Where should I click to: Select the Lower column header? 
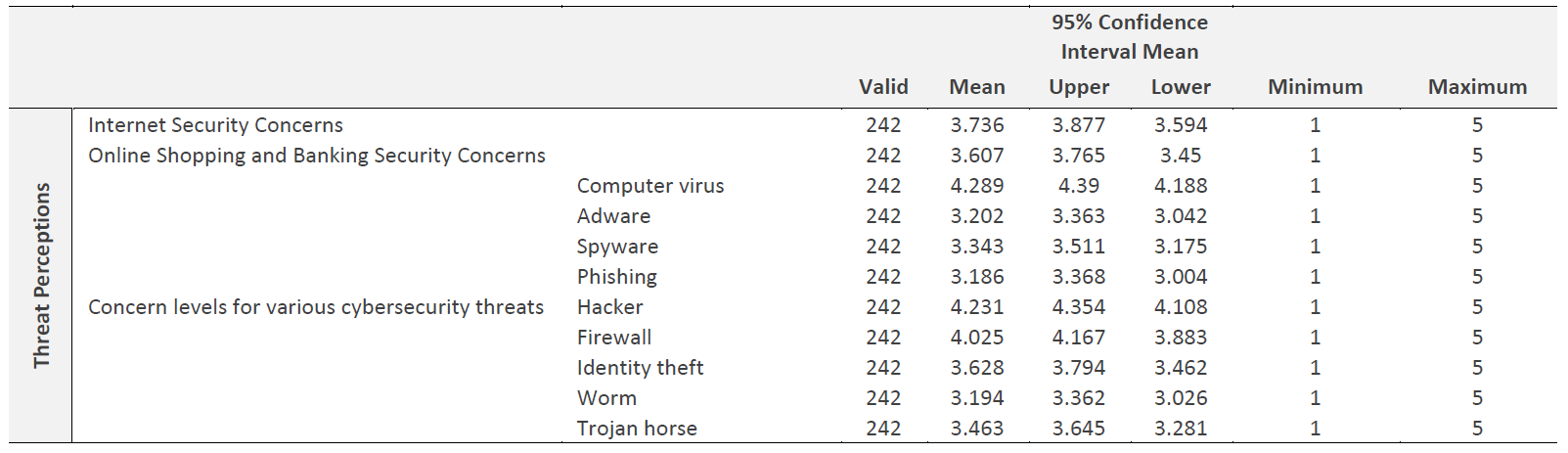point(1181,87)
